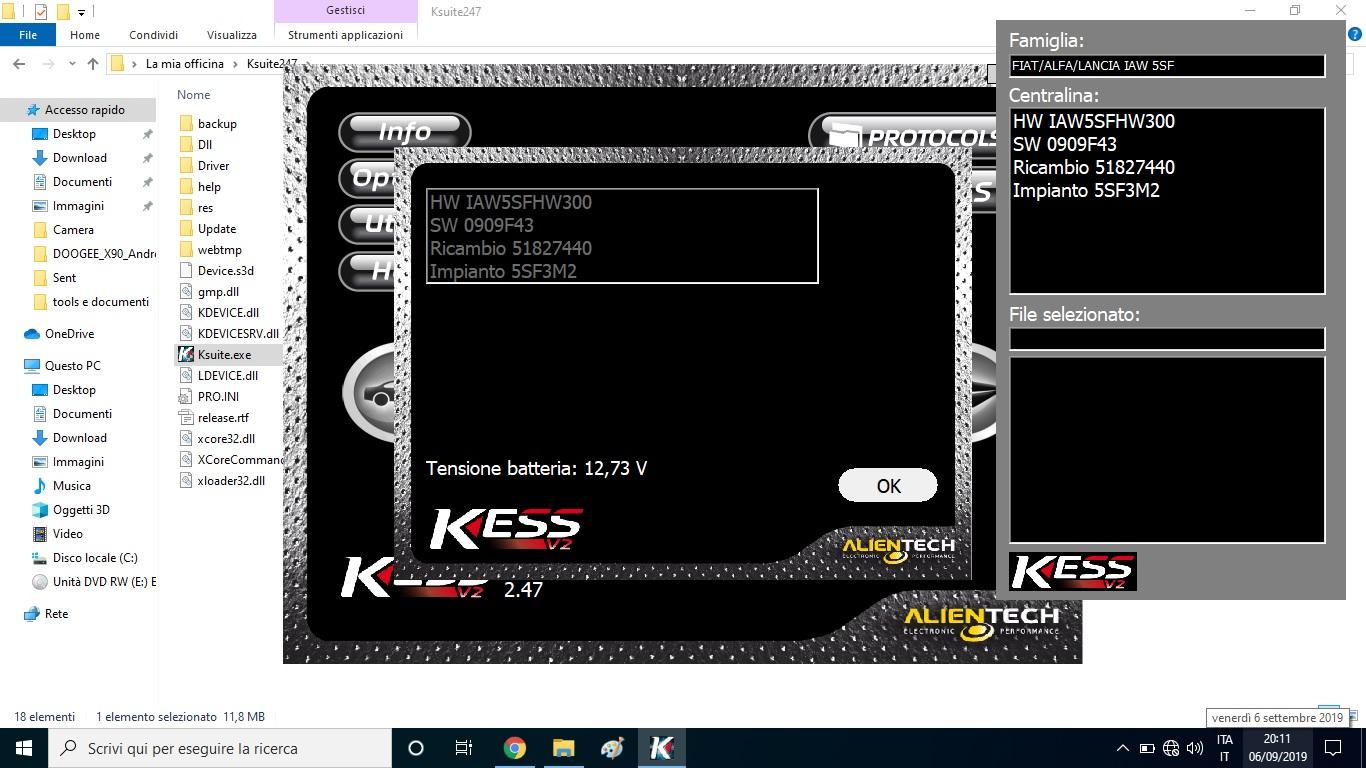Show hidden system tray icons chevron
This screenshot has width=1366, height=768.
click(1122, 748)
